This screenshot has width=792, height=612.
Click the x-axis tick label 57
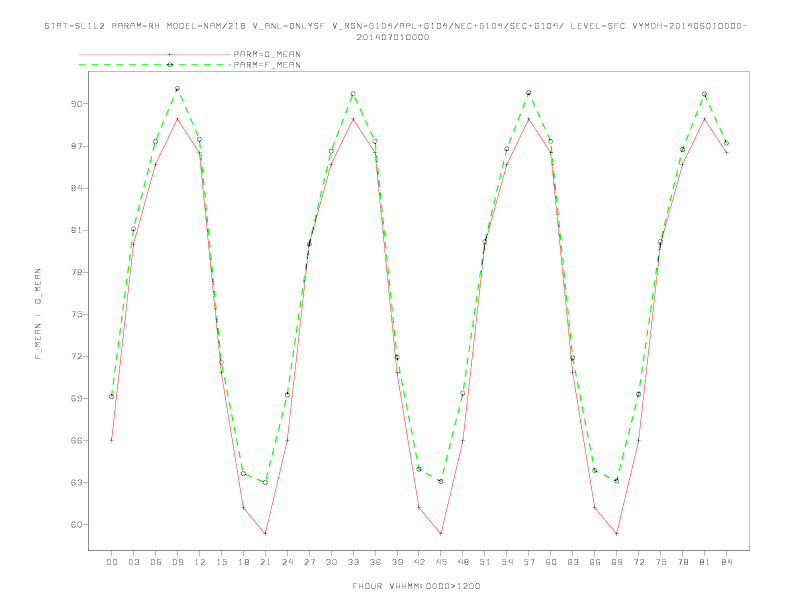coord(529,562)
